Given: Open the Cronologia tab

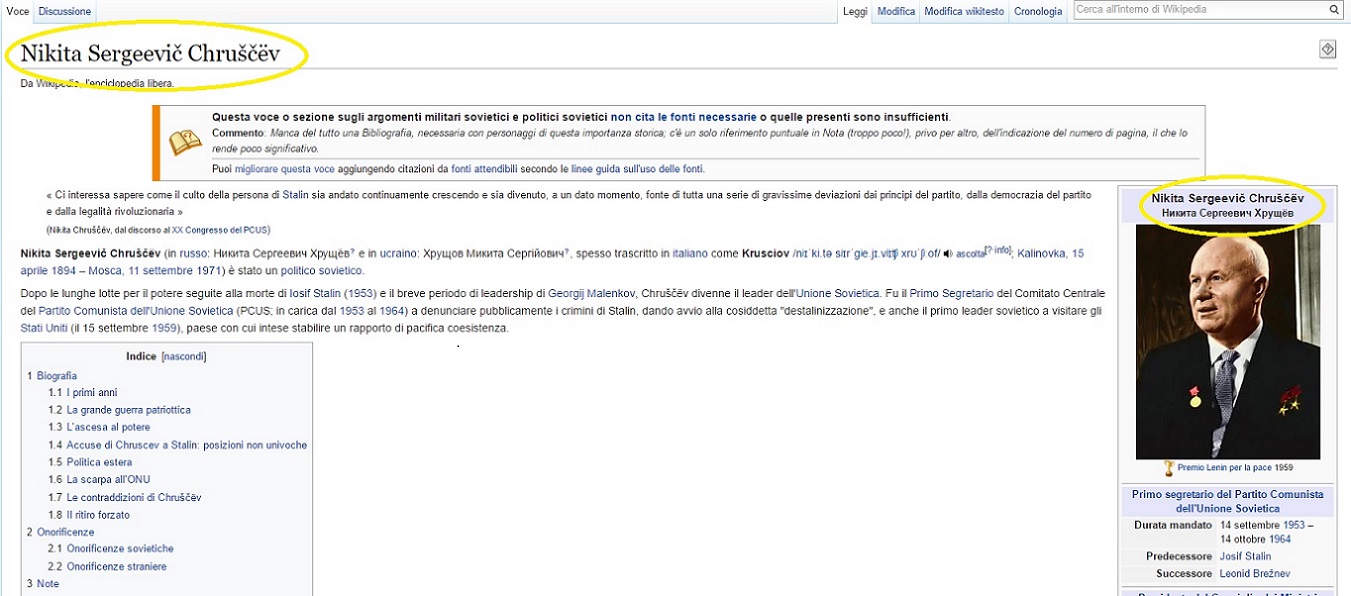Looking at the screenshot, I should click(x=1038, y=12).
